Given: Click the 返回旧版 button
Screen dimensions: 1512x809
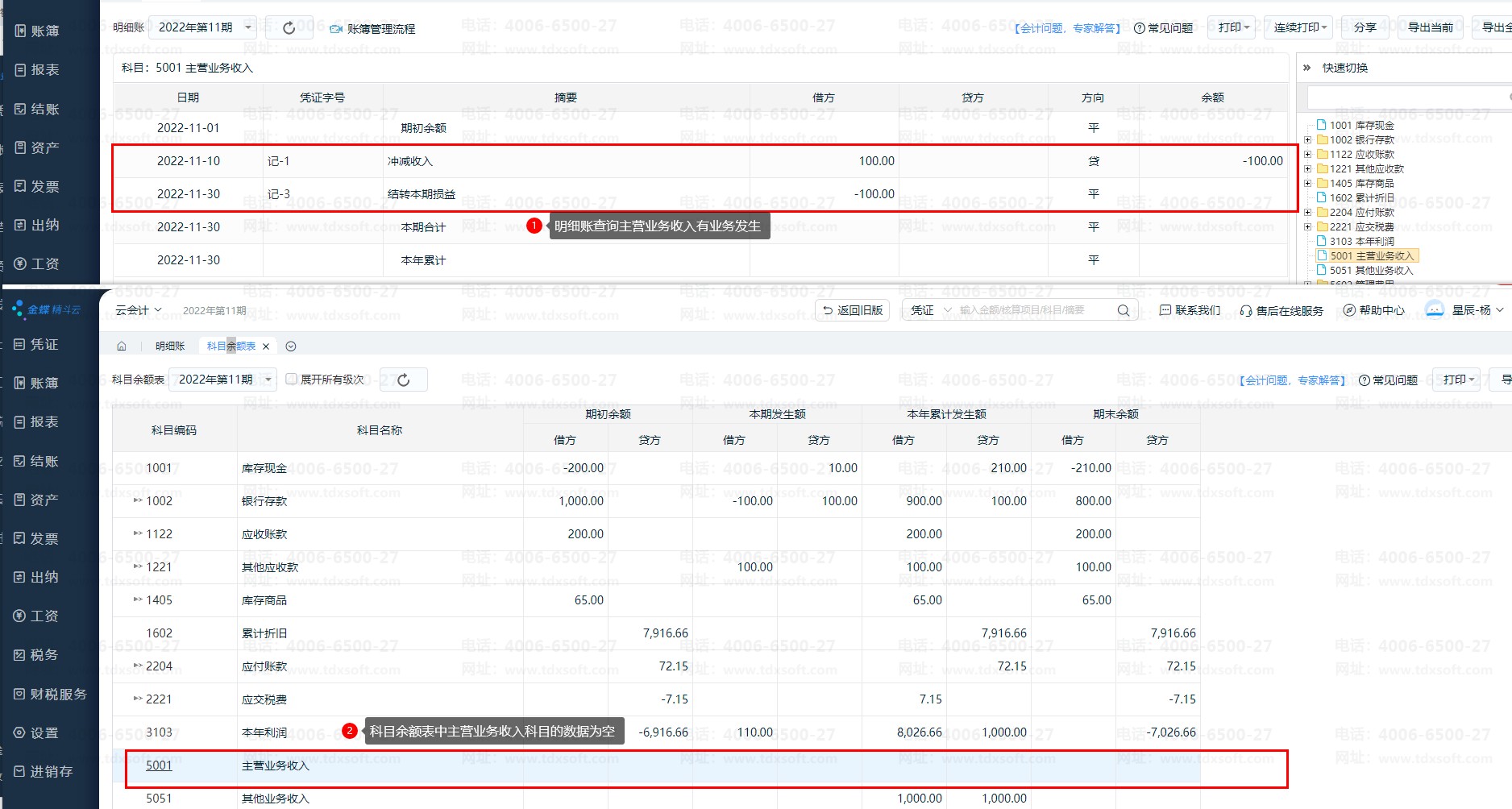Looking at the screenshot, I should tap(853, 310).
